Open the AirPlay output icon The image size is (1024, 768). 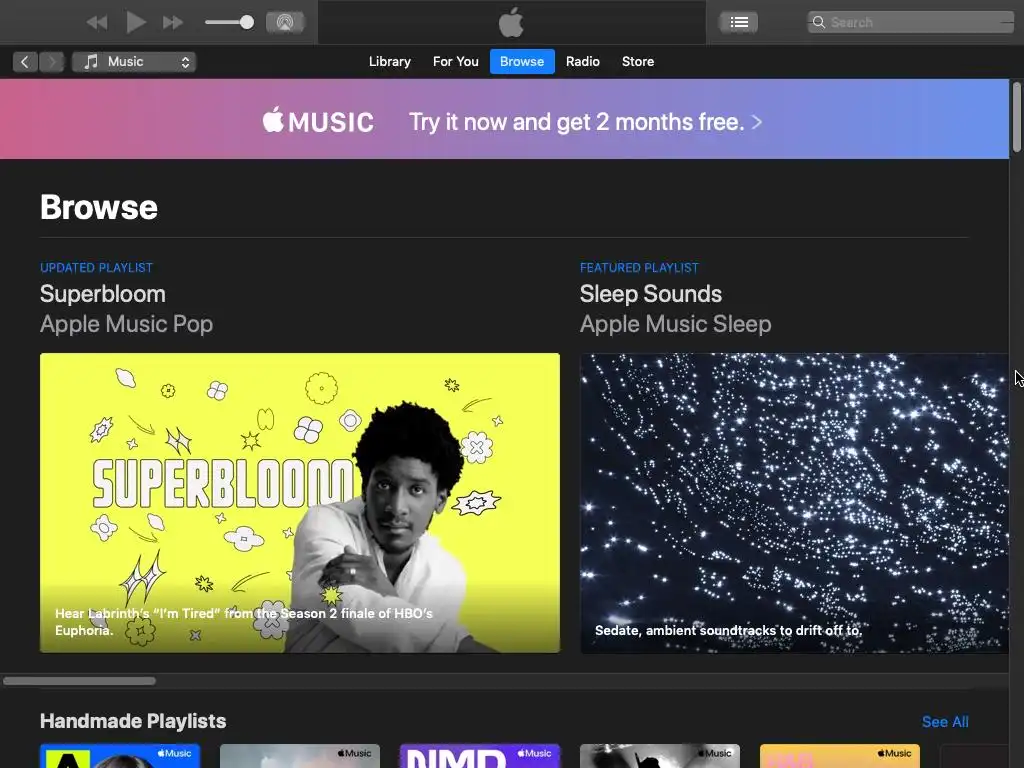pos(285,22)
